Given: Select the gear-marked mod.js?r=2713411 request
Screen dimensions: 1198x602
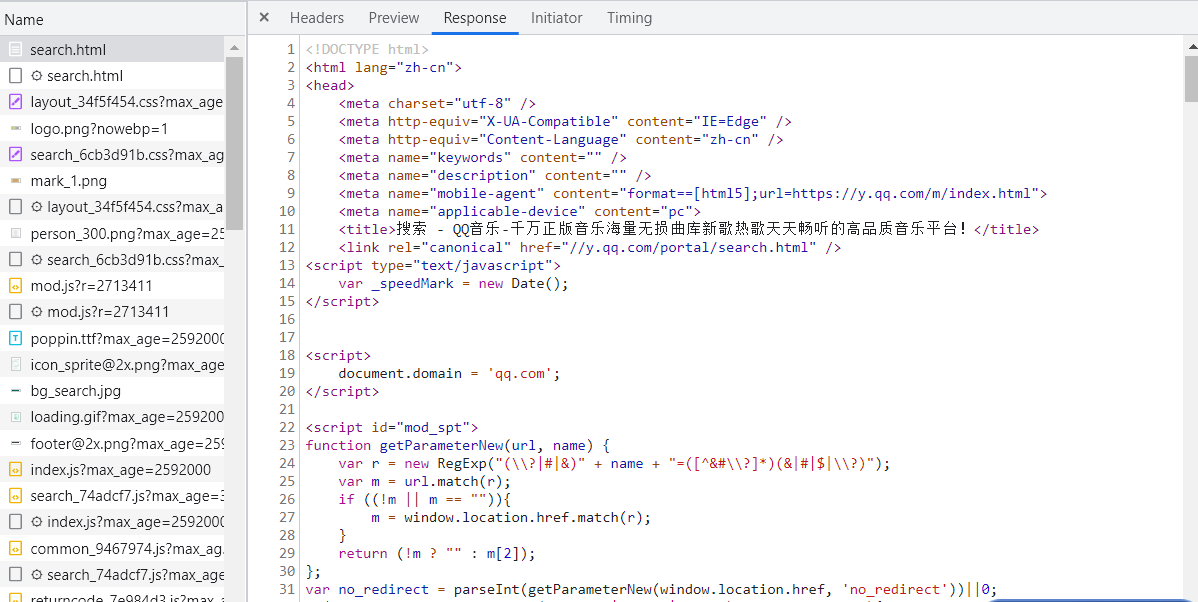Looking at the screenshot, I should pyautogui.click(x=112, y=312).
